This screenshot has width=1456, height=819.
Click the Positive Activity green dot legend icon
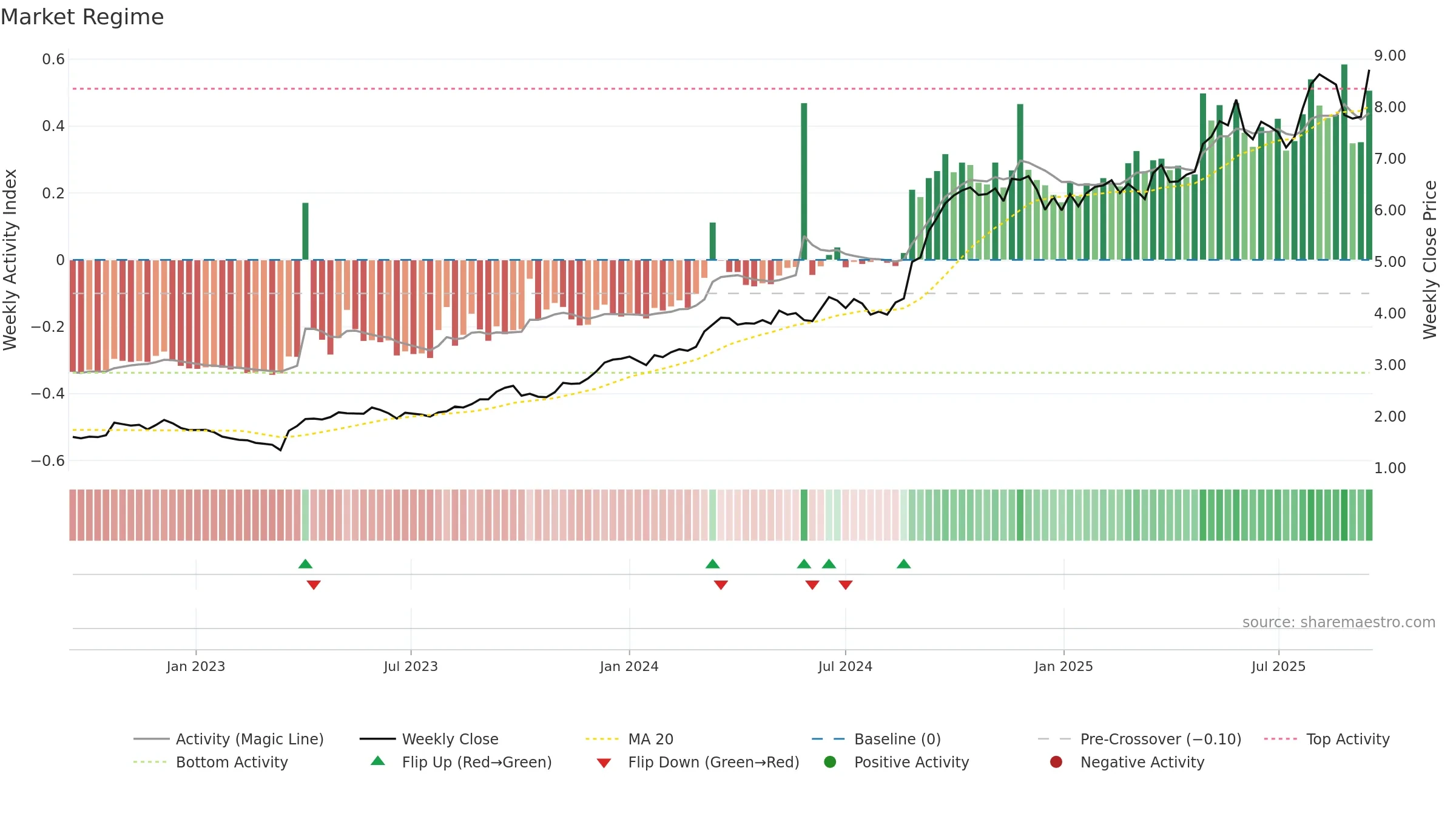click(830, 762)
